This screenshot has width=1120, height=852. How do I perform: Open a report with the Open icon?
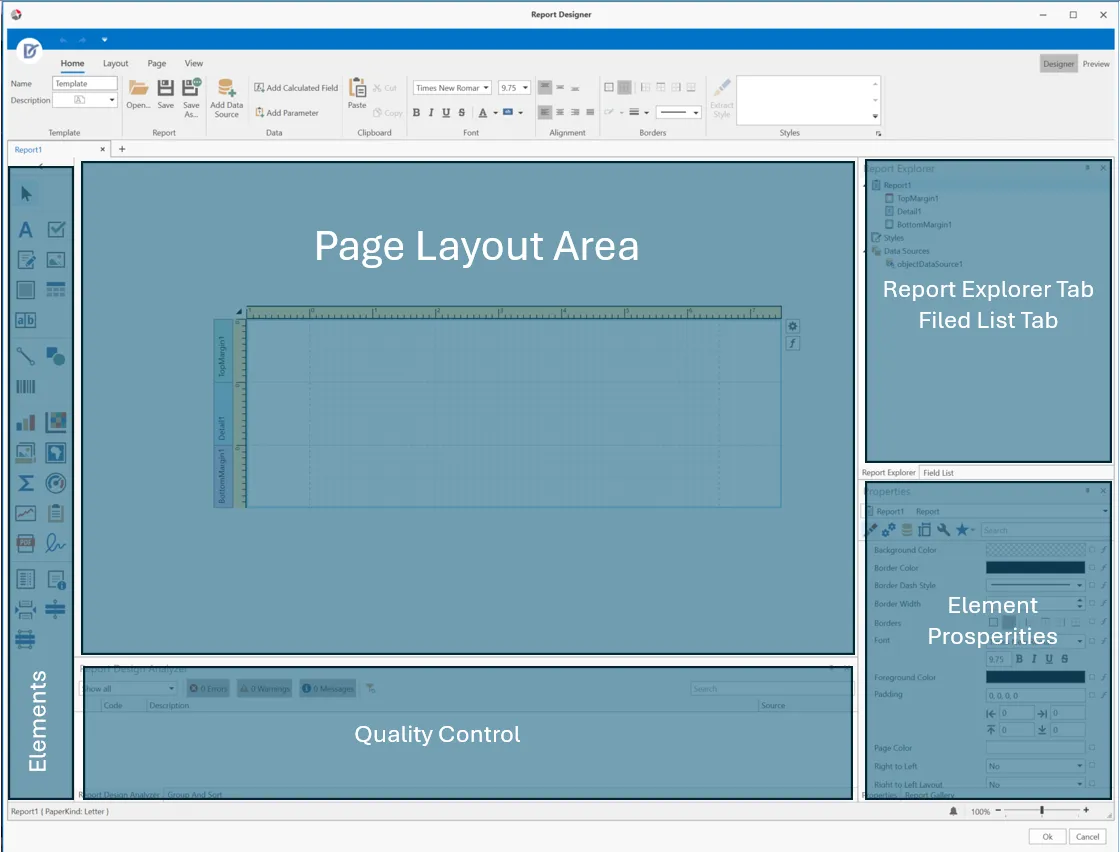(x=138, y=95)
